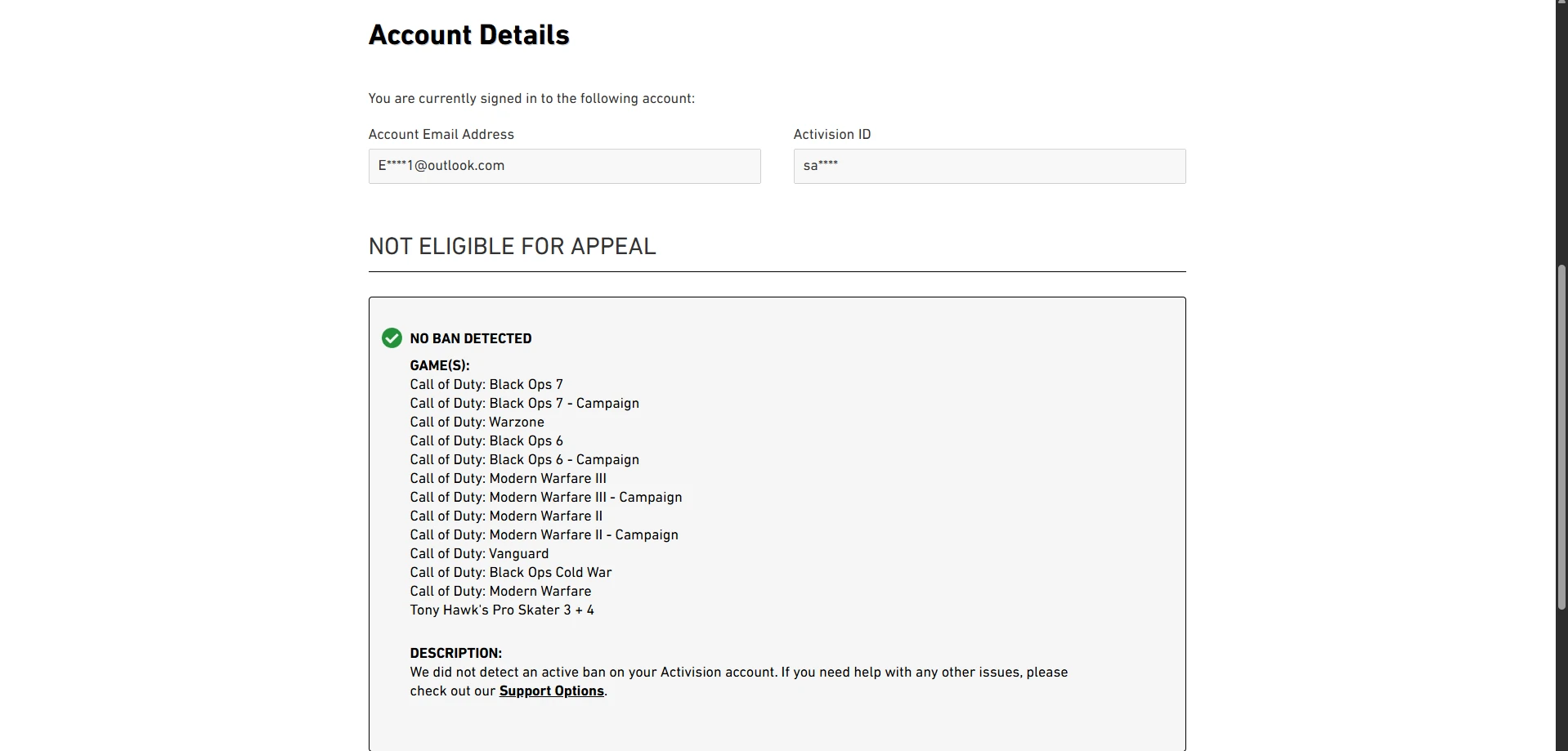Click the Account Details heading
The width and height of the screenshot is (1568, 751).
pyautogui.click(x=468, y=35)
